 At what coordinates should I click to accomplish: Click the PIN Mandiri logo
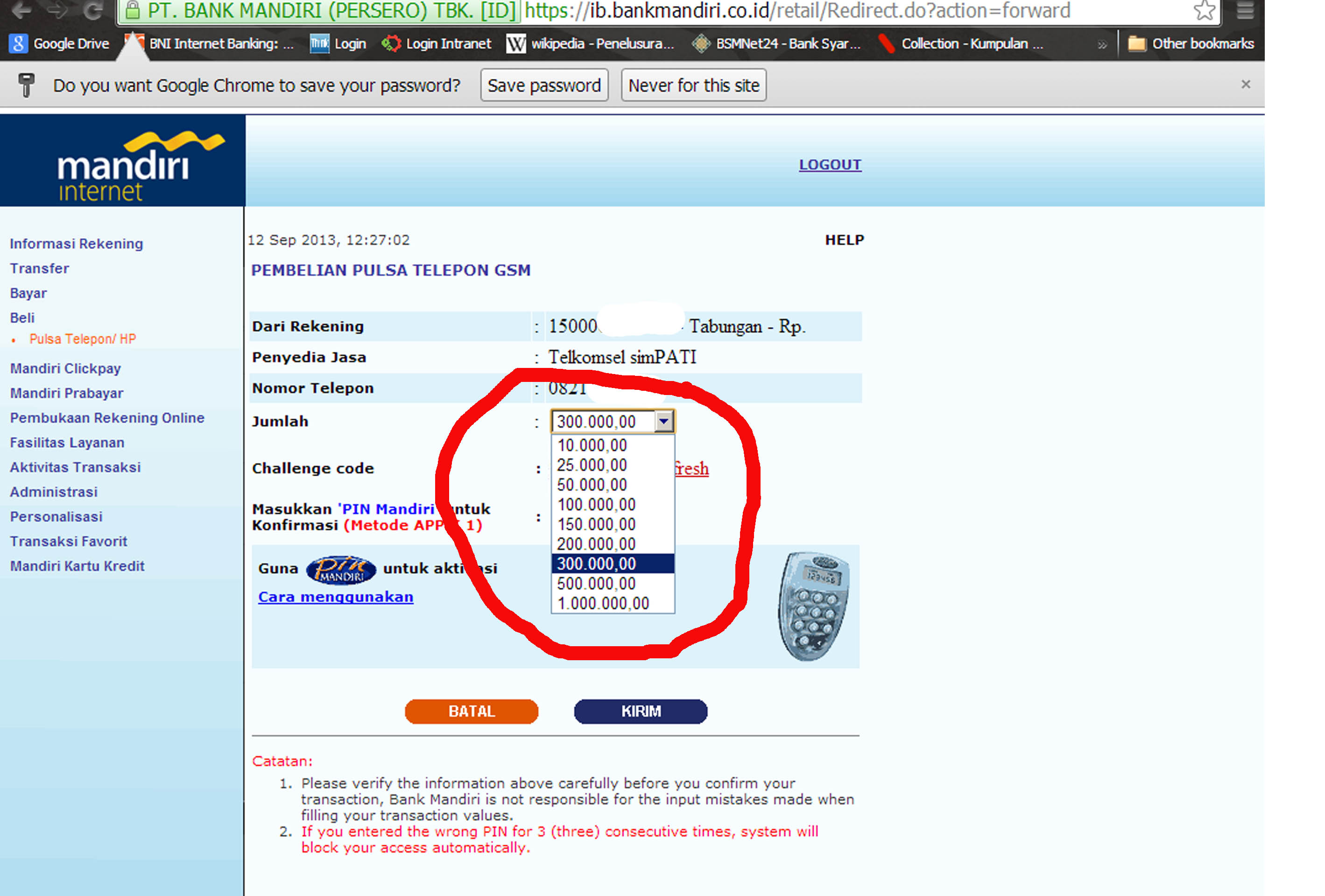(341, 570)
